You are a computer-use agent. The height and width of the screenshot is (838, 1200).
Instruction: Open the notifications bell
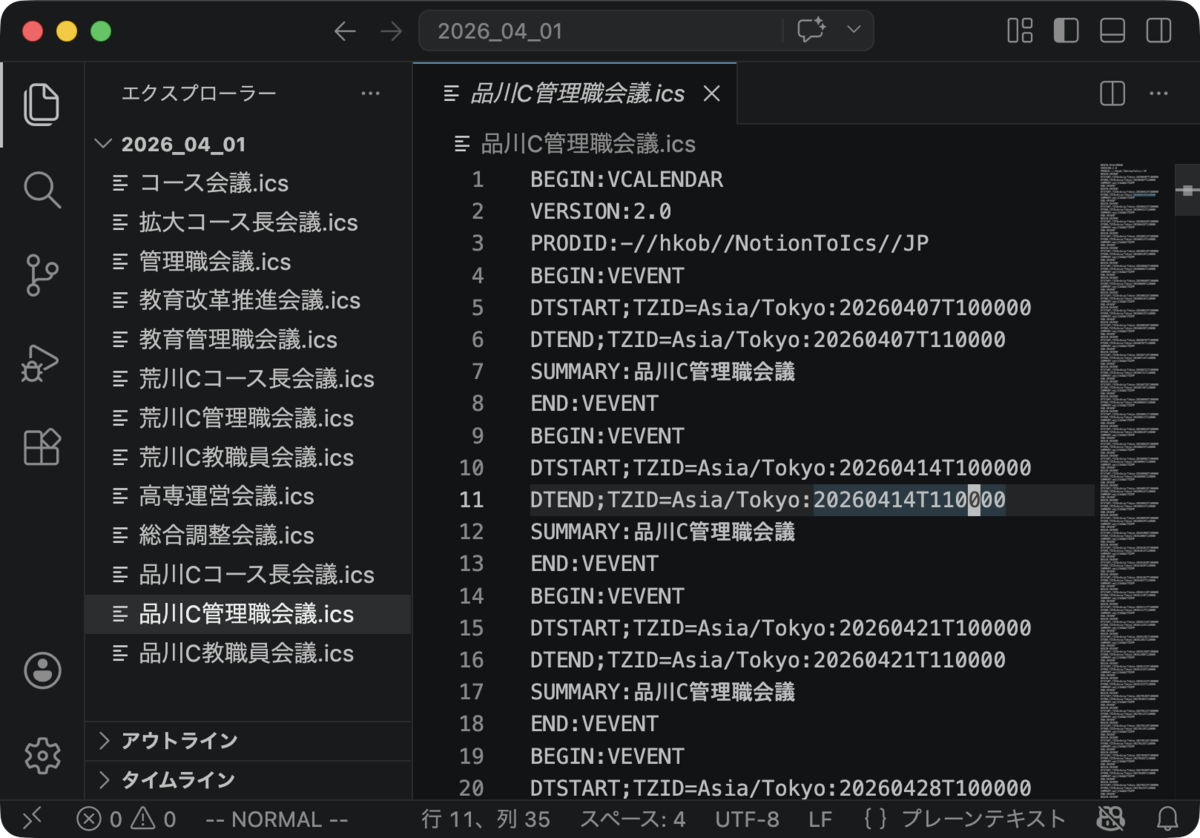tap(1167, 819)
